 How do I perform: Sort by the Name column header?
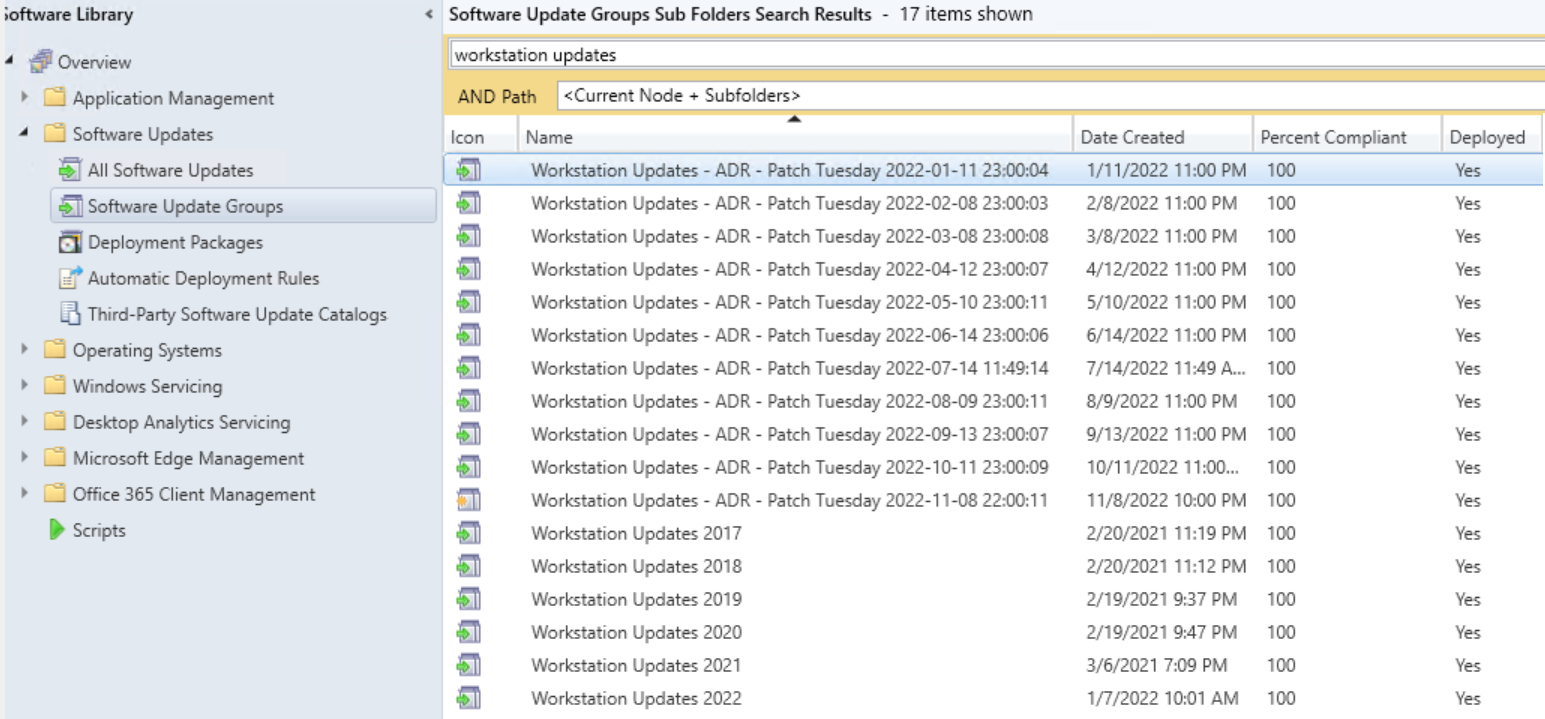coord(797,138)
